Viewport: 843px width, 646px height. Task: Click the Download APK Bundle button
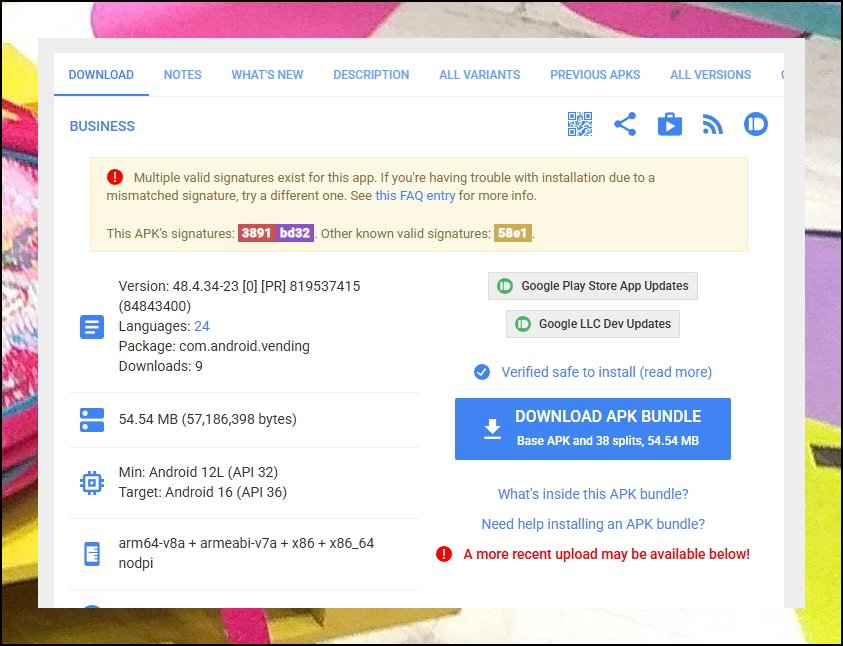coord(592,429)
